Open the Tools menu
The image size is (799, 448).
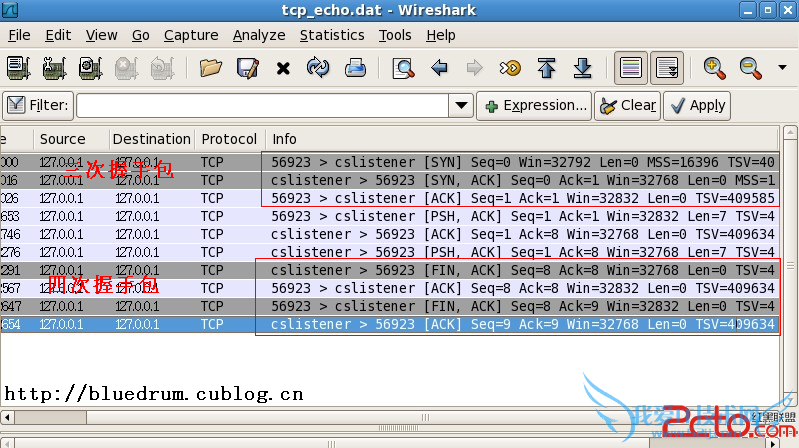pyautogui.click(x=395, y=35)
